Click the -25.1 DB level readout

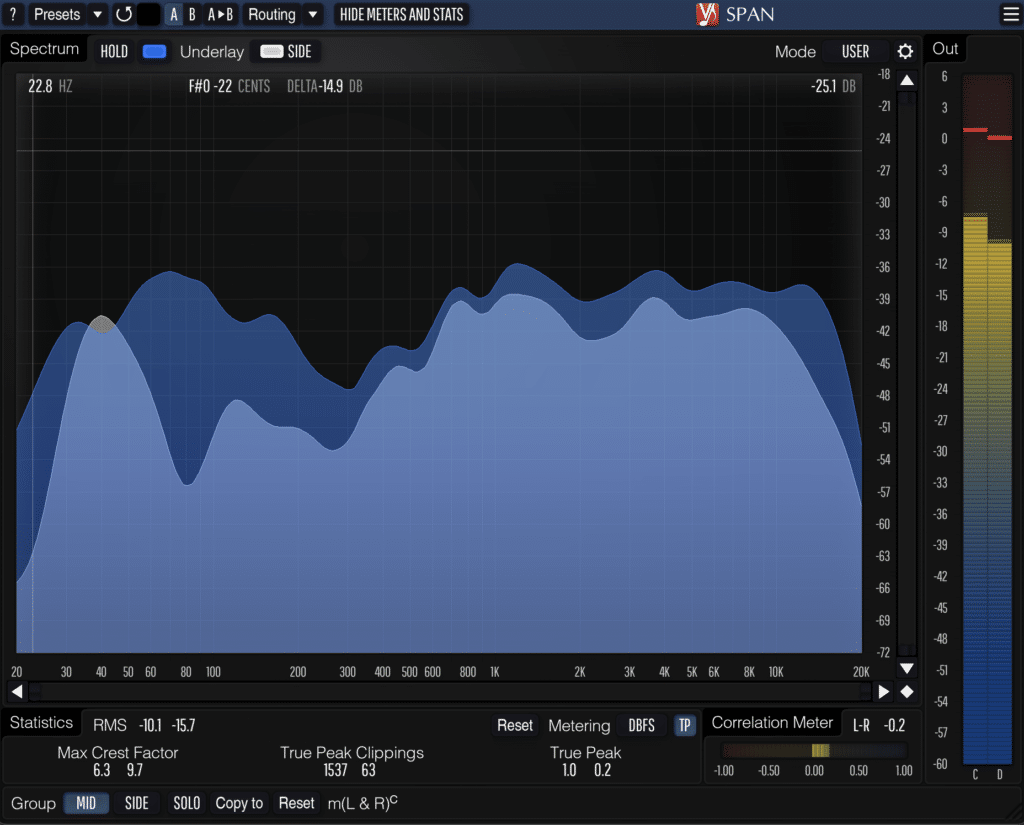(833, 86)
